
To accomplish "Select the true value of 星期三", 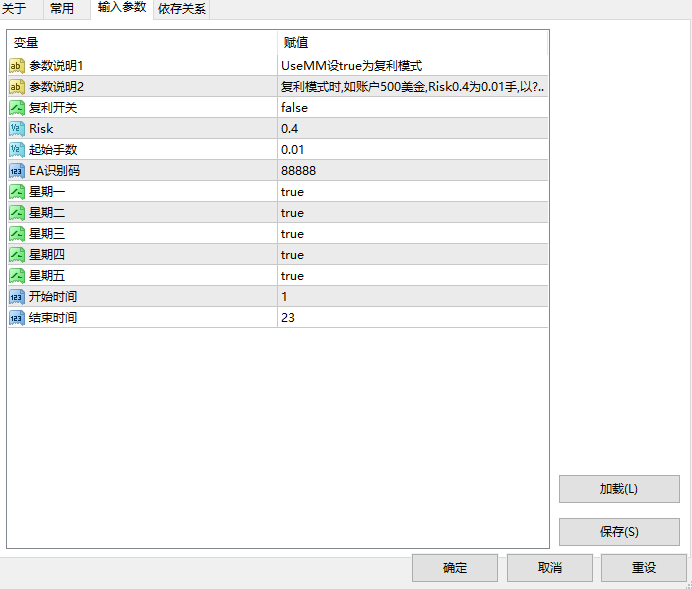I will (292, 234).
